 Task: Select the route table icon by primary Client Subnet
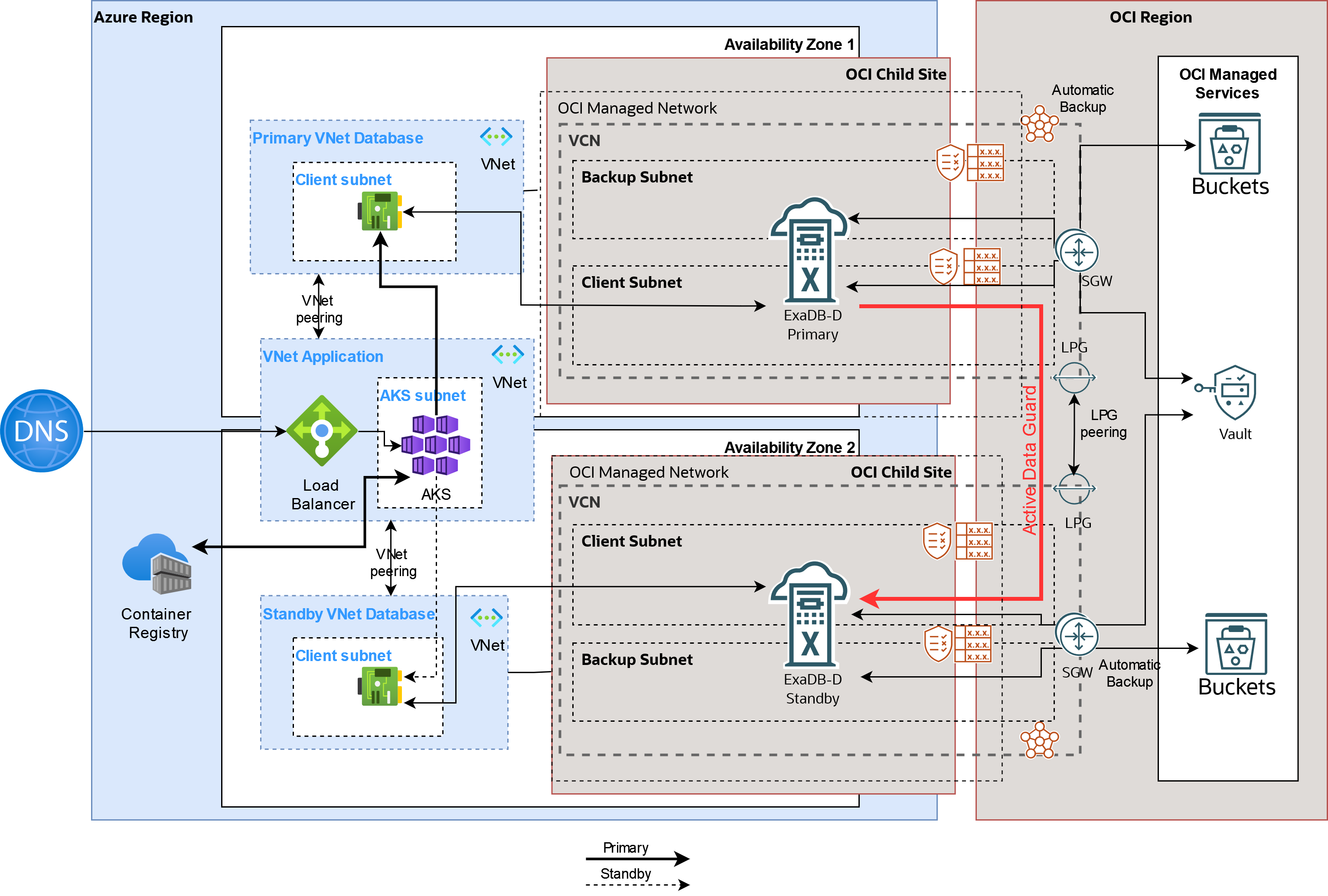(982, 266)
